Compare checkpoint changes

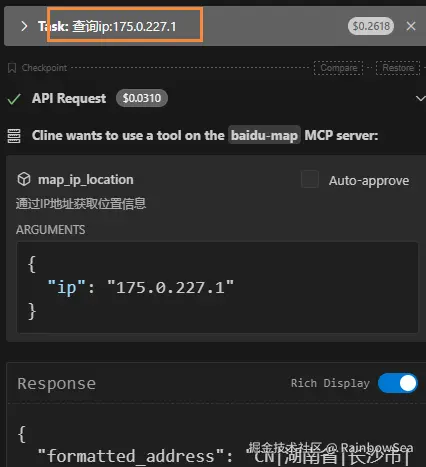[338, 68]
